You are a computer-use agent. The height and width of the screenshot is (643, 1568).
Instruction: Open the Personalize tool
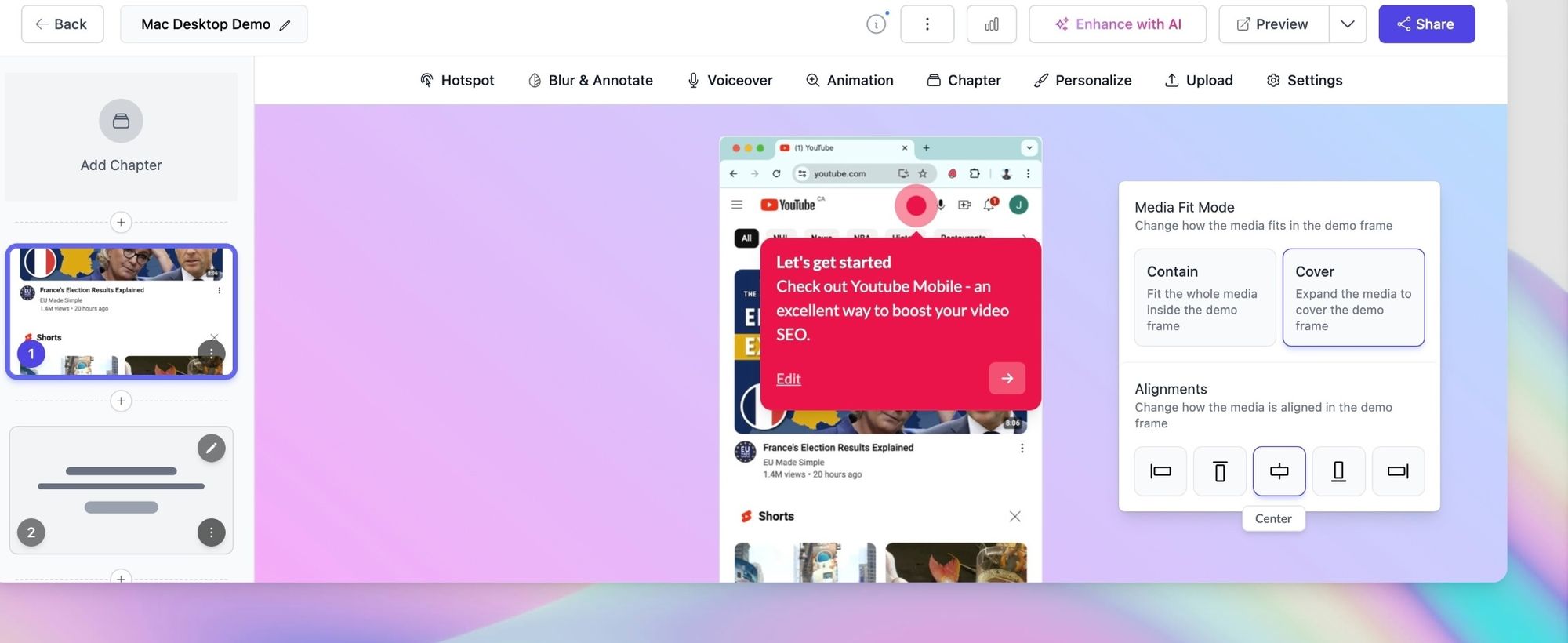click(x=1082, y=80)
